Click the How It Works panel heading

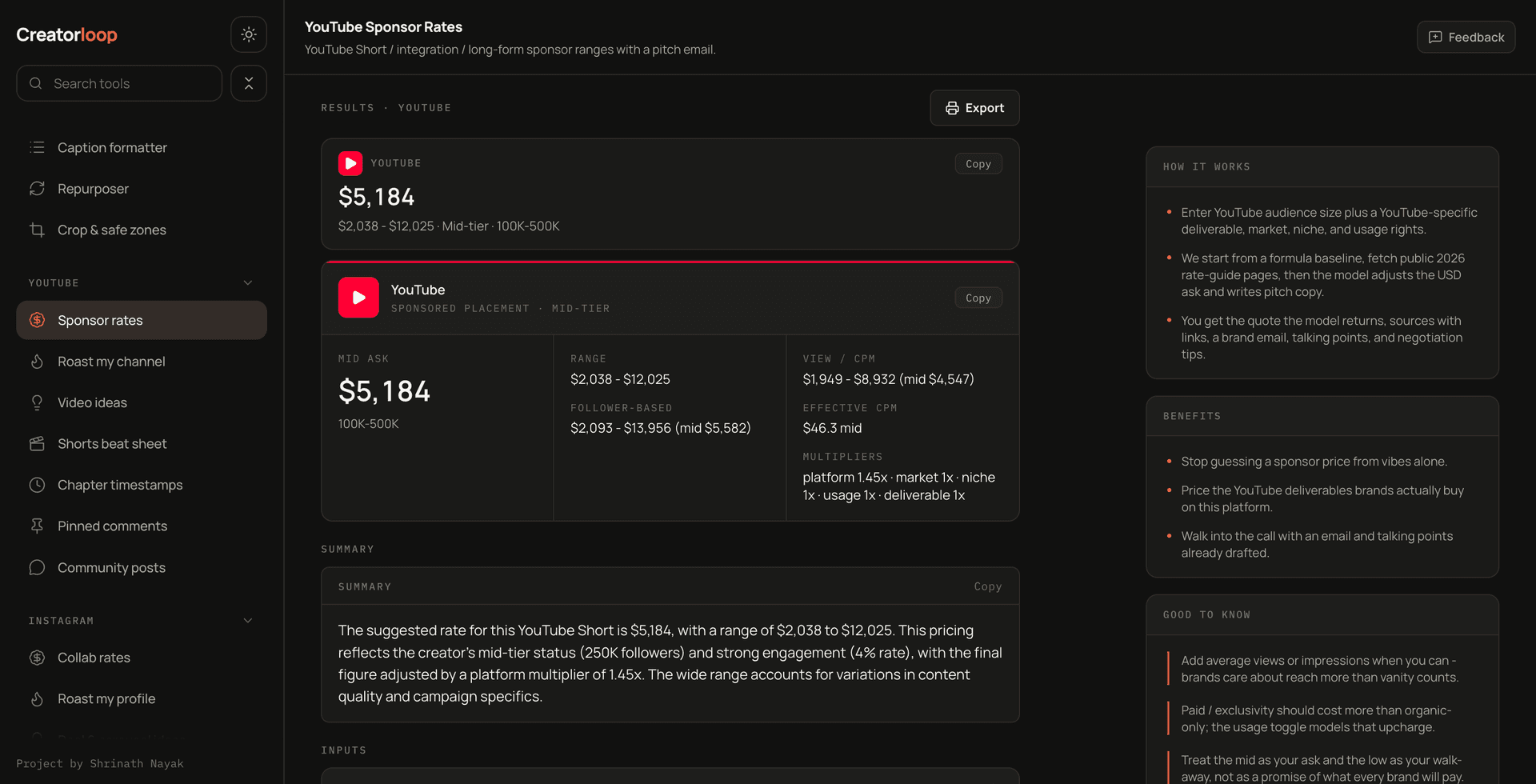1206,167
